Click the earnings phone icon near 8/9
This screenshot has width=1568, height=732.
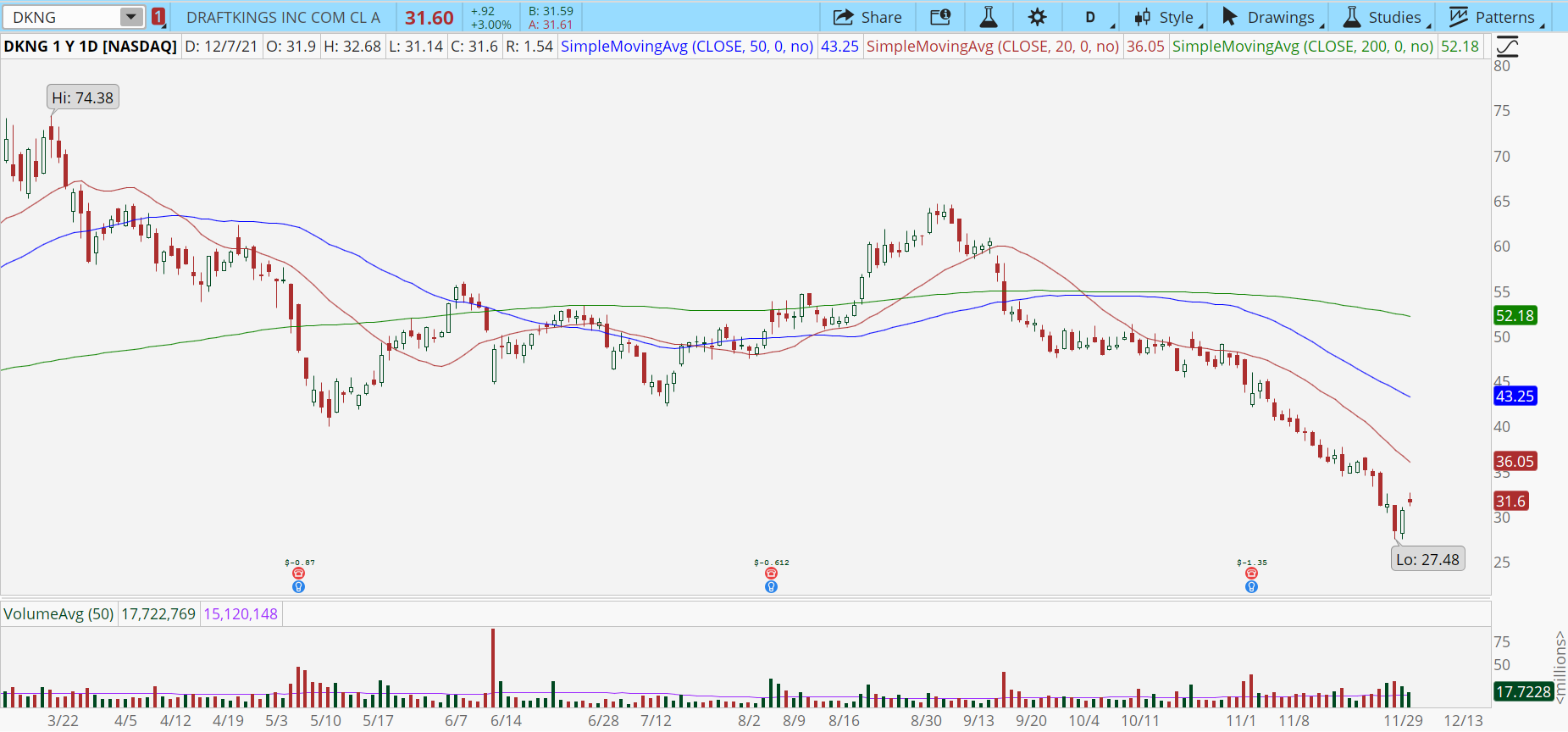[x=771, y=574]
